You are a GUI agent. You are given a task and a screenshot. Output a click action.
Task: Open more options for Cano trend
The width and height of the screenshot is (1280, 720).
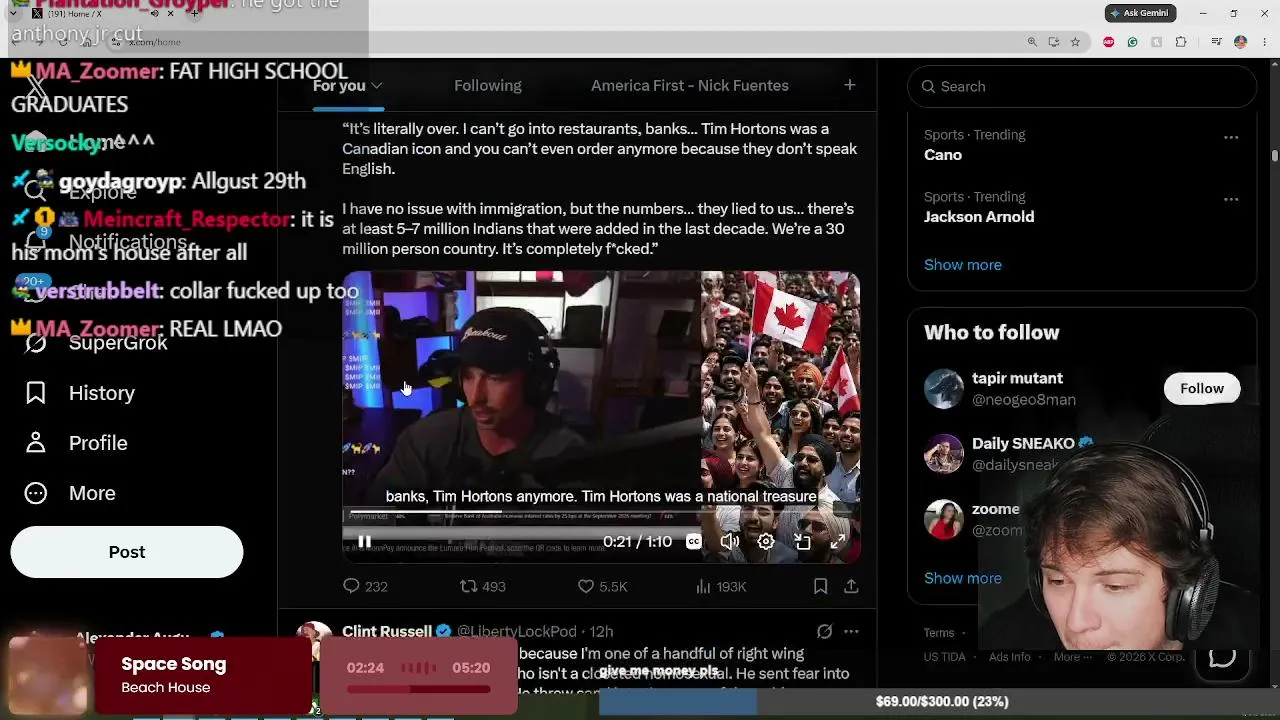[x=1231, y=137]
